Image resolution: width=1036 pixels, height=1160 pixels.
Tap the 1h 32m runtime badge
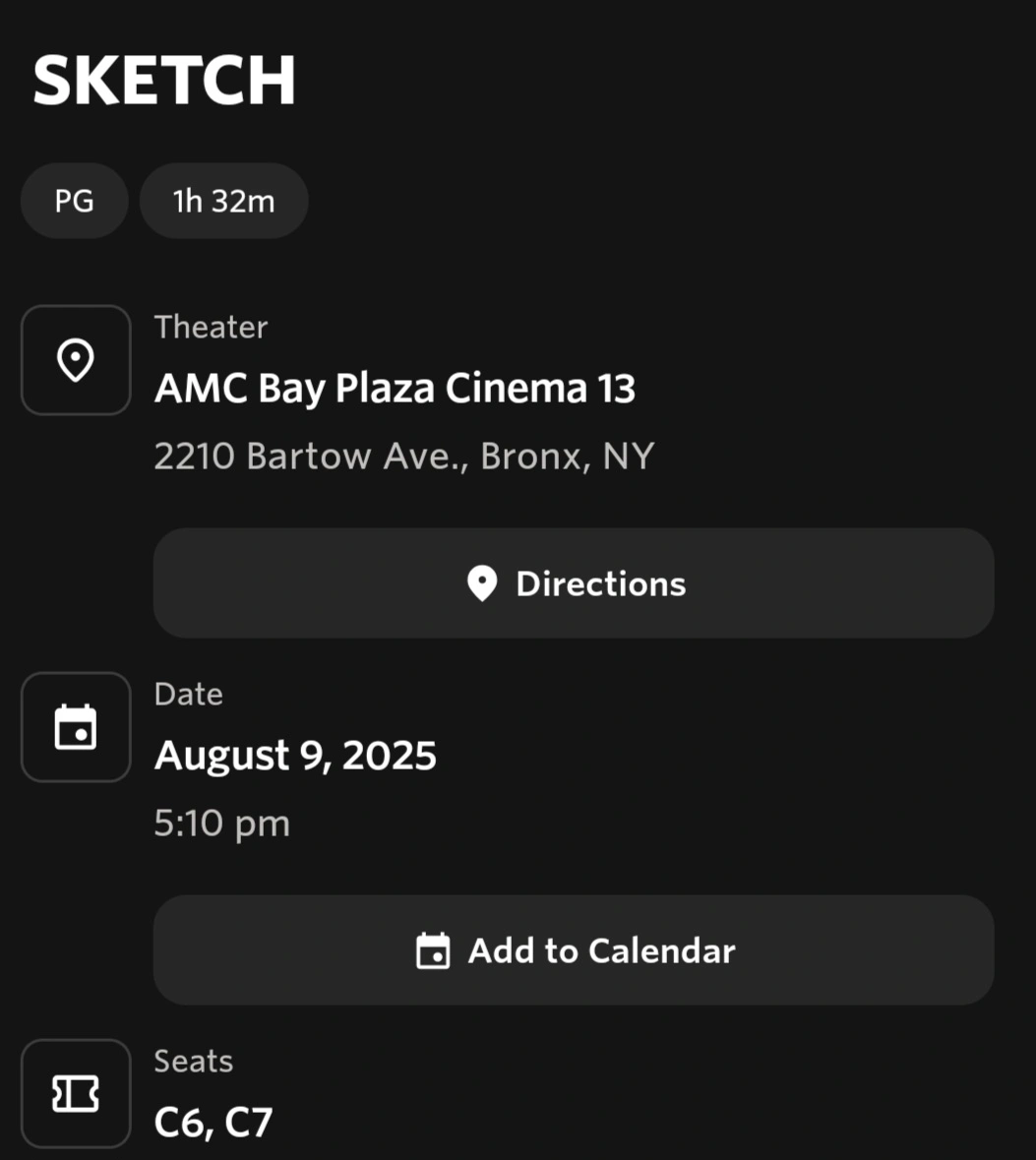(224, 201)
